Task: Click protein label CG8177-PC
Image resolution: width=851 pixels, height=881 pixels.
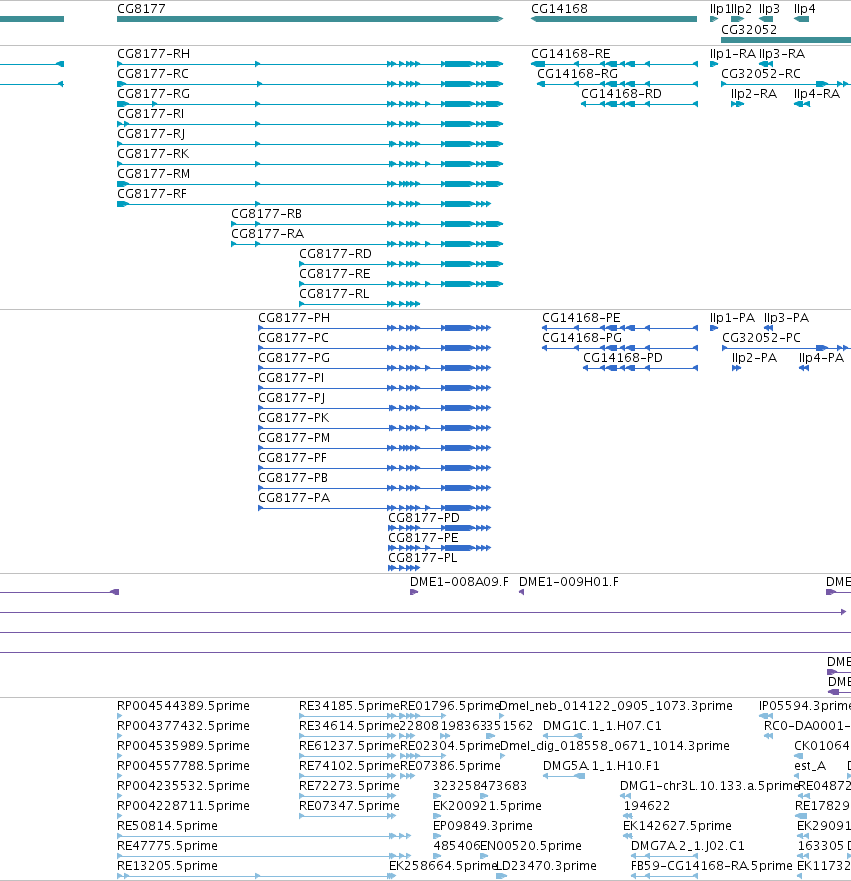Action: [x=293, y=338]
